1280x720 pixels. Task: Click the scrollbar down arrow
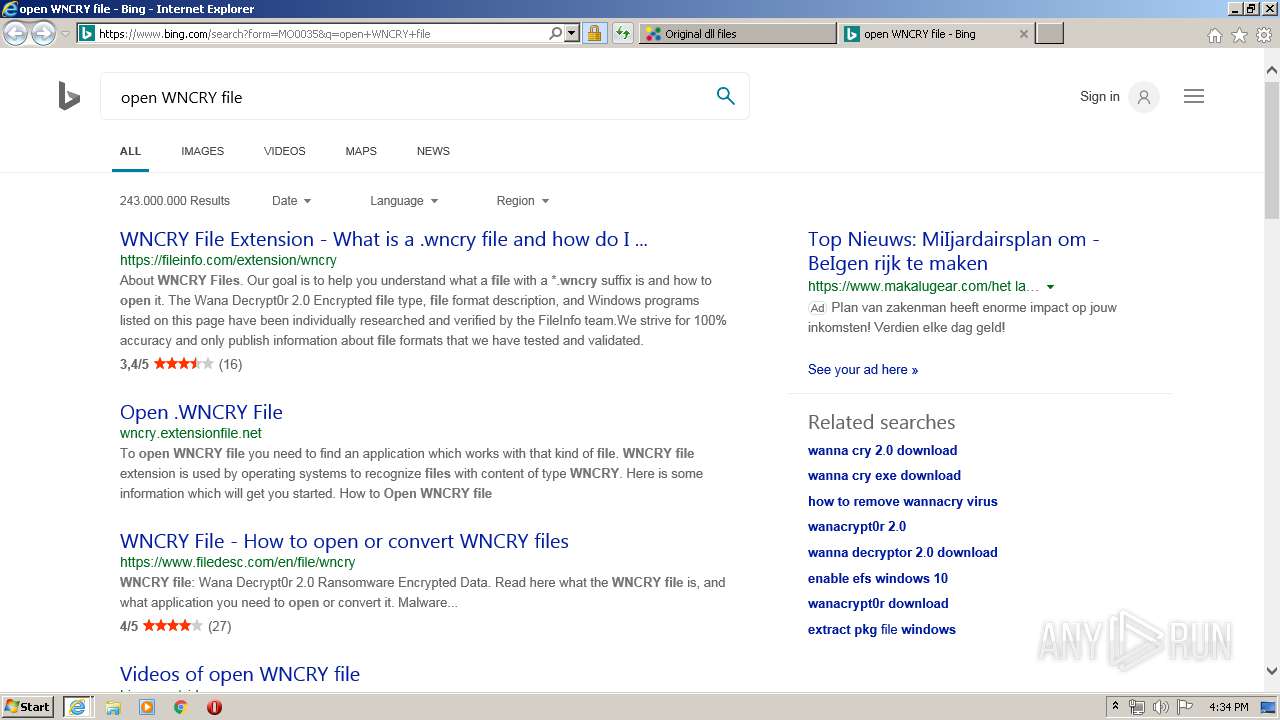coord(1272,671)
